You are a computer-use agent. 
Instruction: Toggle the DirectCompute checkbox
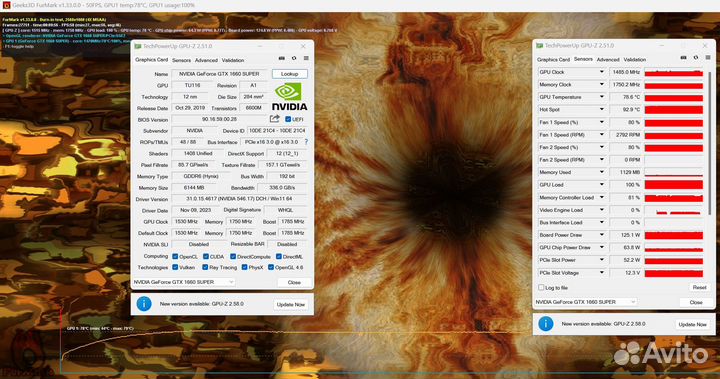click(233, 256)
